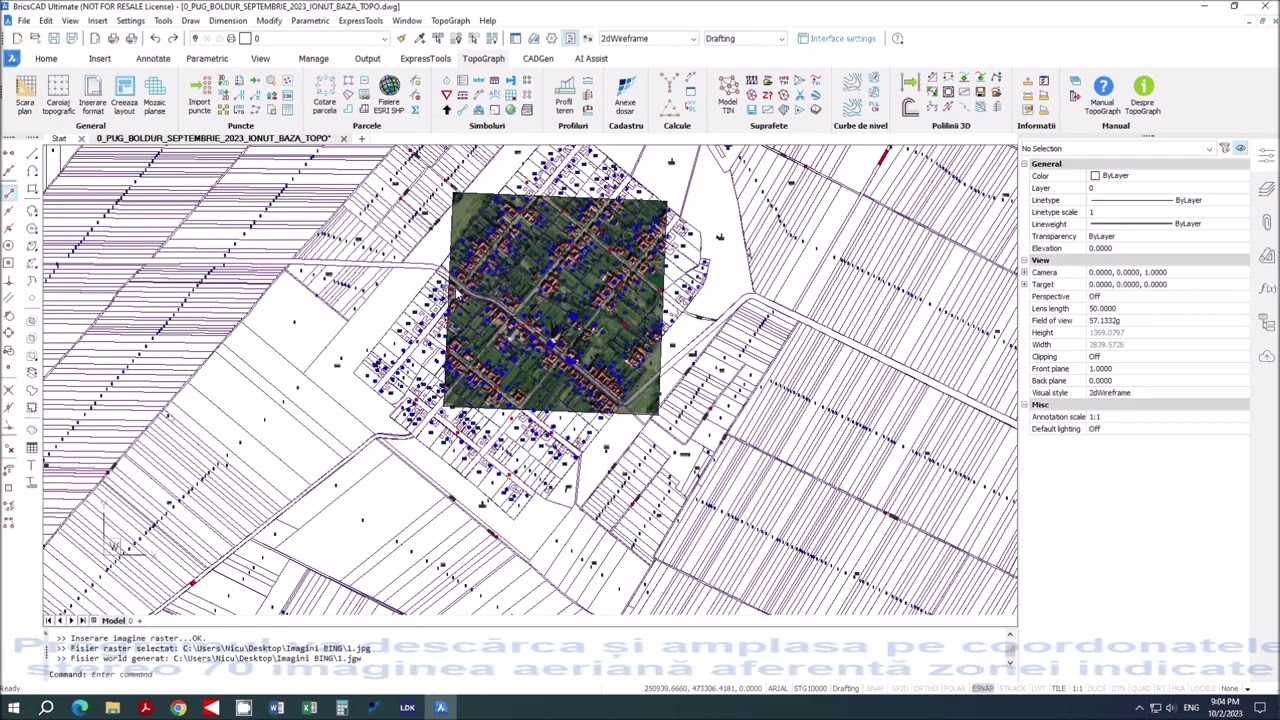Open Mozaic planse tool
This screenshot has width=1280, height=720.
point(154,95)
